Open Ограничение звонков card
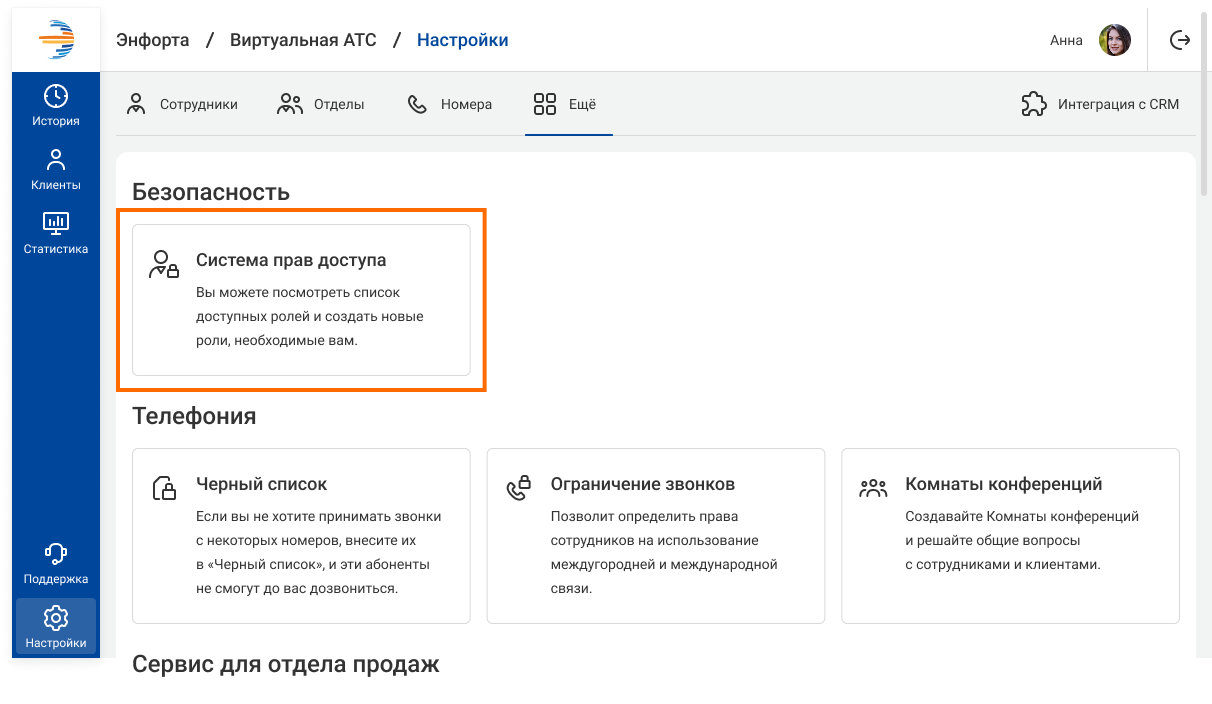Image resolution: width=1212 pixels, height=704 pixels. coord(655,535)
